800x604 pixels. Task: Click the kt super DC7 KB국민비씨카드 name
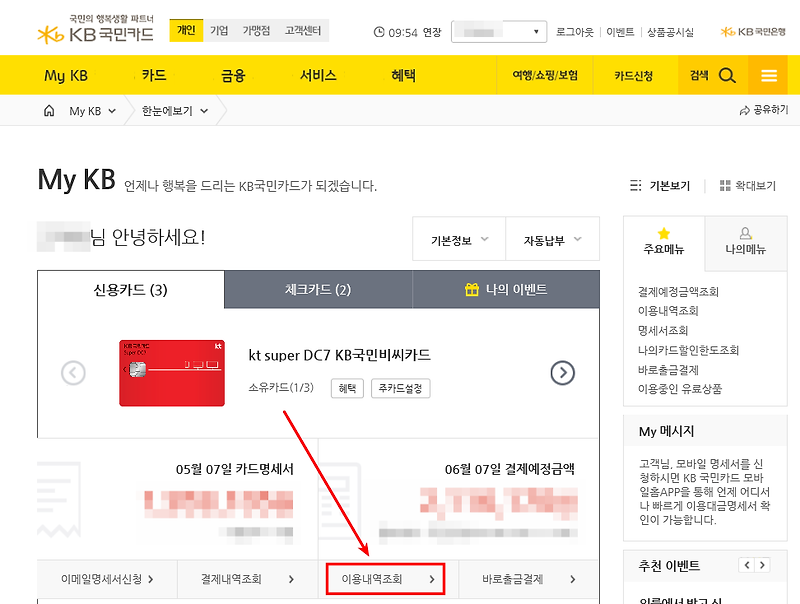[339, 355]
